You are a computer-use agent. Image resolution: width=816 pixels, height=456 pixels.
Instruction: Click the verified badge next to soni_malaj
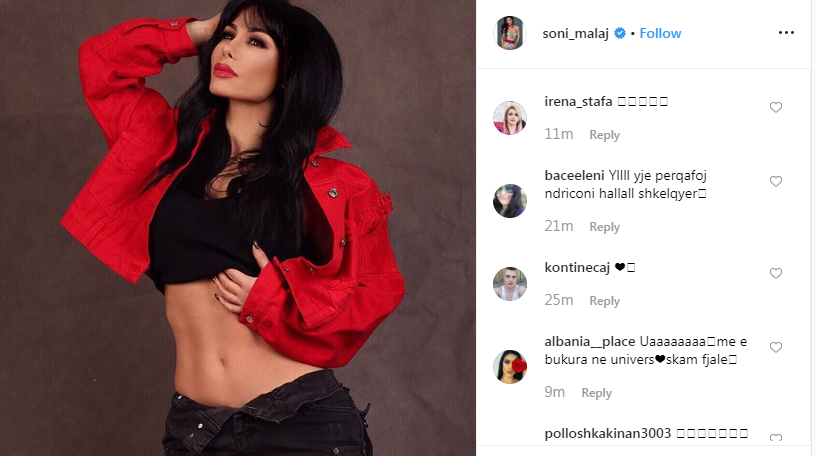click(619, 33)
